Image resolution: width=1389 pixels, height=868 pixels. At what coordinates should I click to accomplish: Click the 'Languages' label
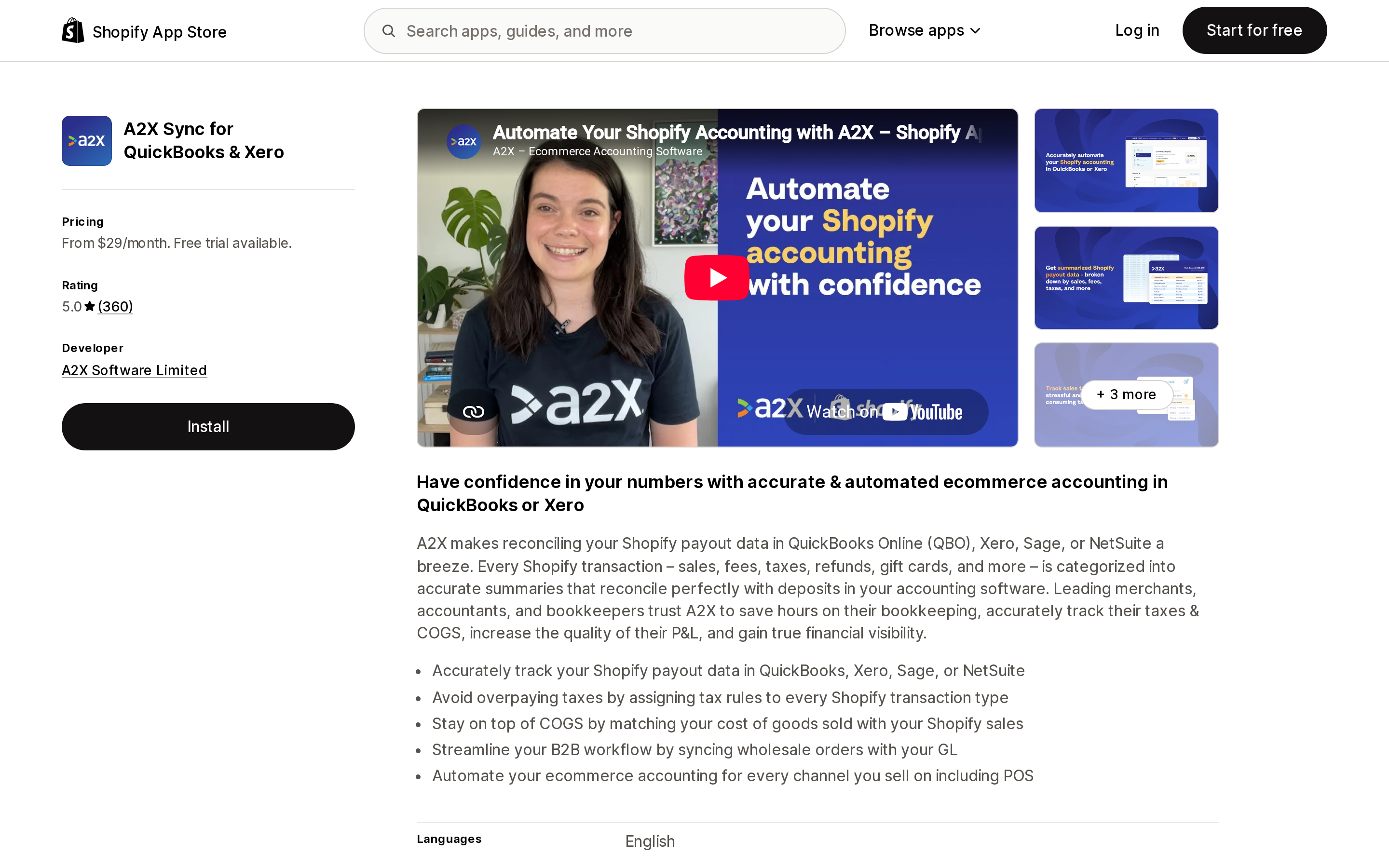449,839
